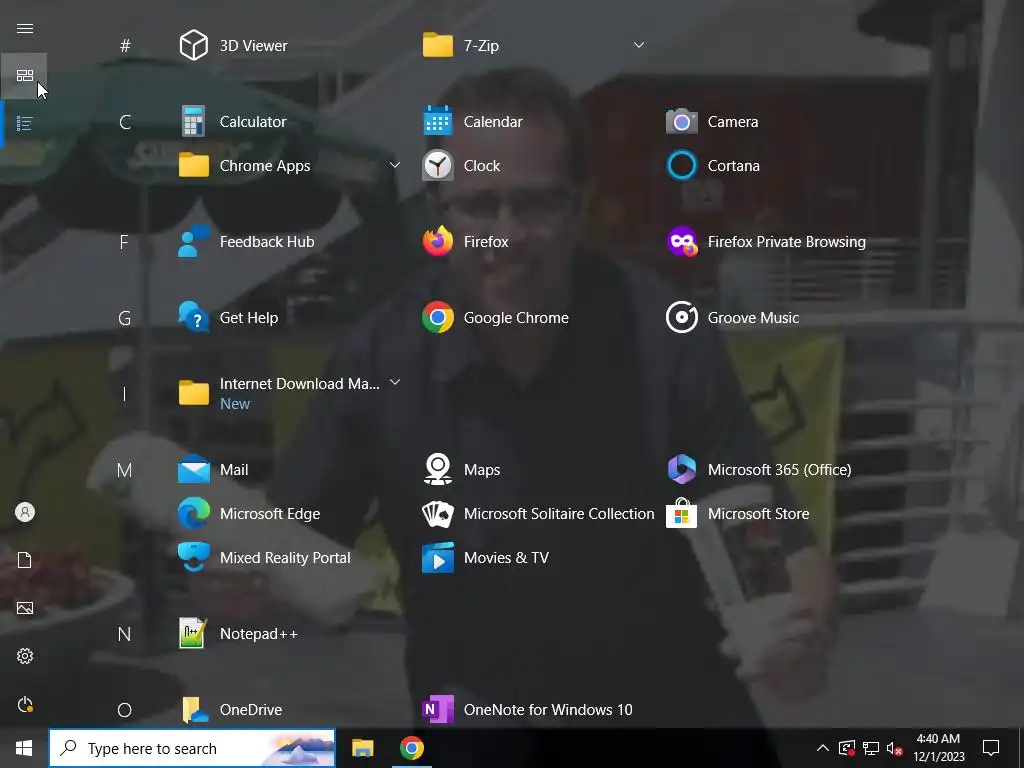Open Groove Music icon
This screenshot has width=1024, height=768.
point(682,317)
